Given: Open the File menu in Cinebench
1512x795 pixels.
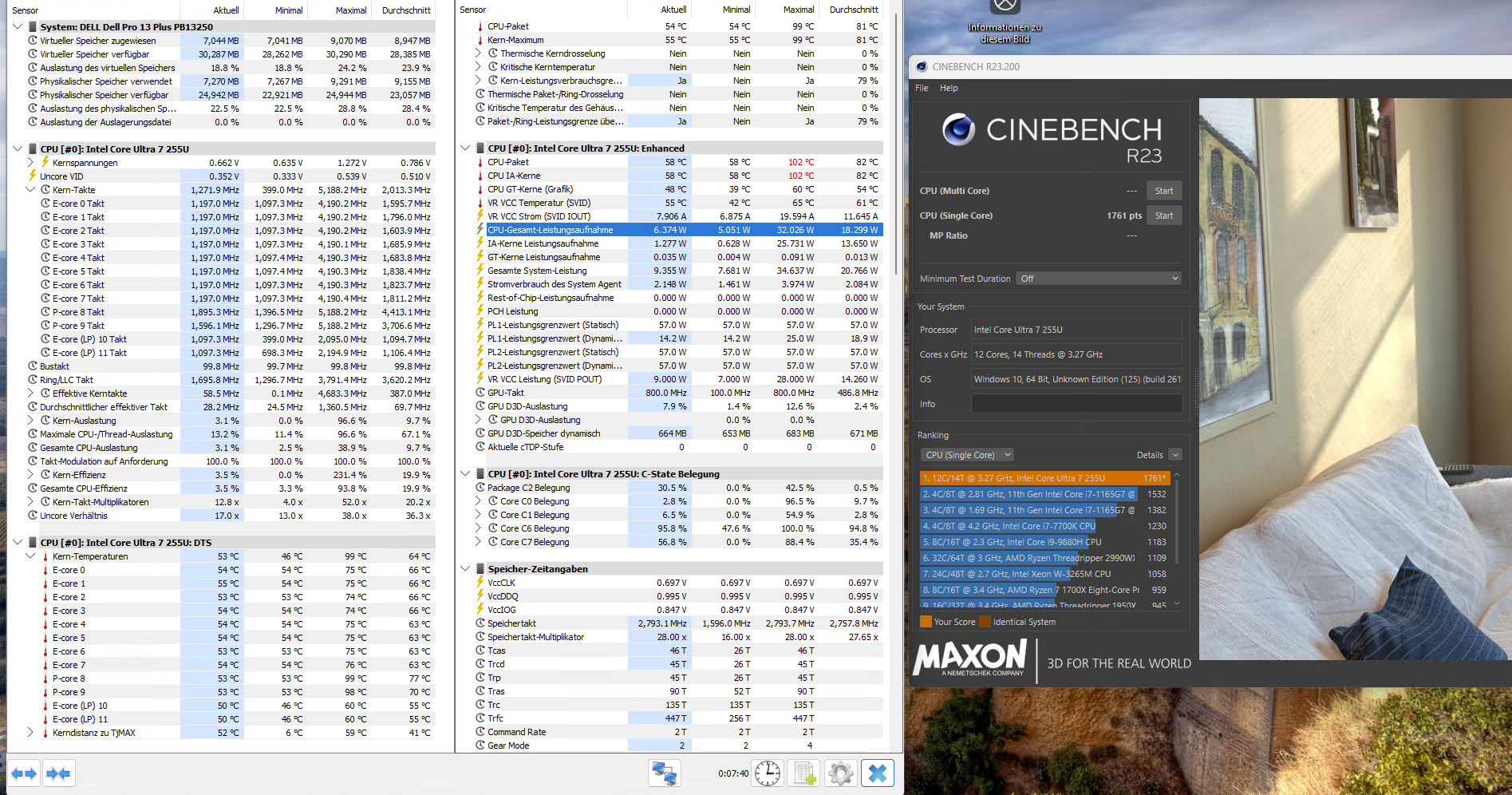Looking at the screenshot, I should click(922, 88).
